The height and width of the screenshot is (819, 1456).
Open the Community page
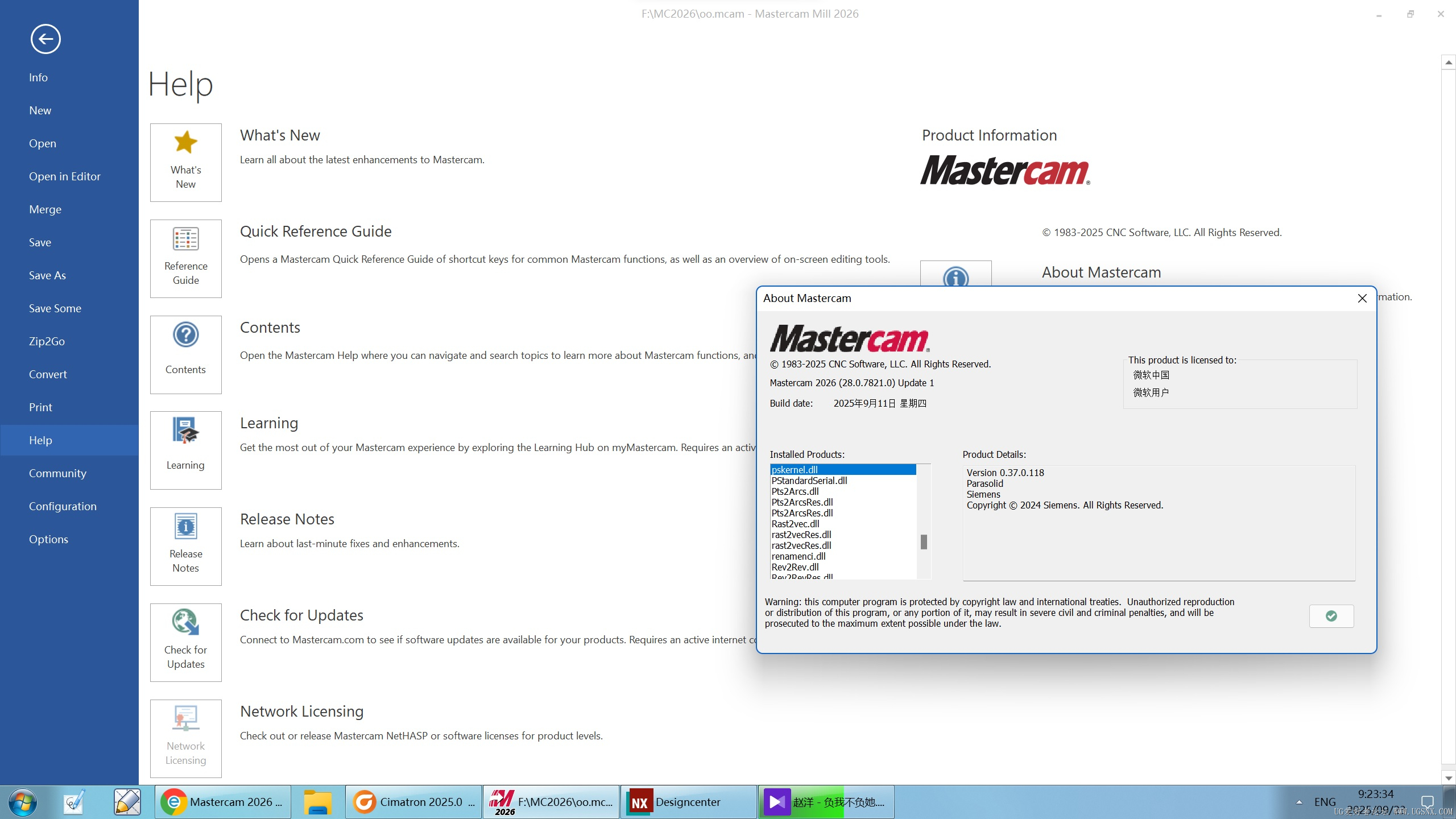(x=69, y=473)
